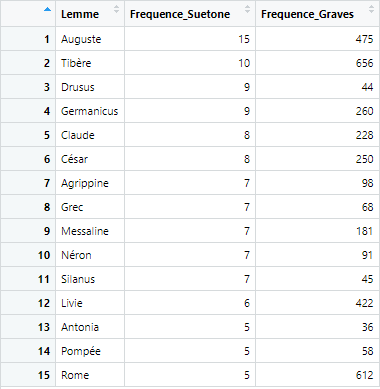This screenshot has height=389, width=380.
Task: Select the value 656 in Frequence_Graves
Action: [x=364, y=63]
